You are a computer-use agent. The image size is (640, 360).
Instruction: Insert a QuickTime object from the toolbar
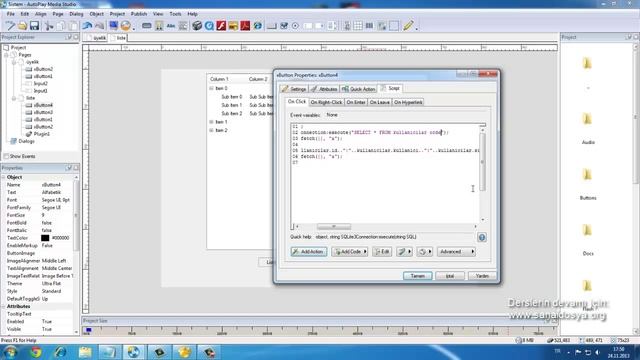[209, 26]
